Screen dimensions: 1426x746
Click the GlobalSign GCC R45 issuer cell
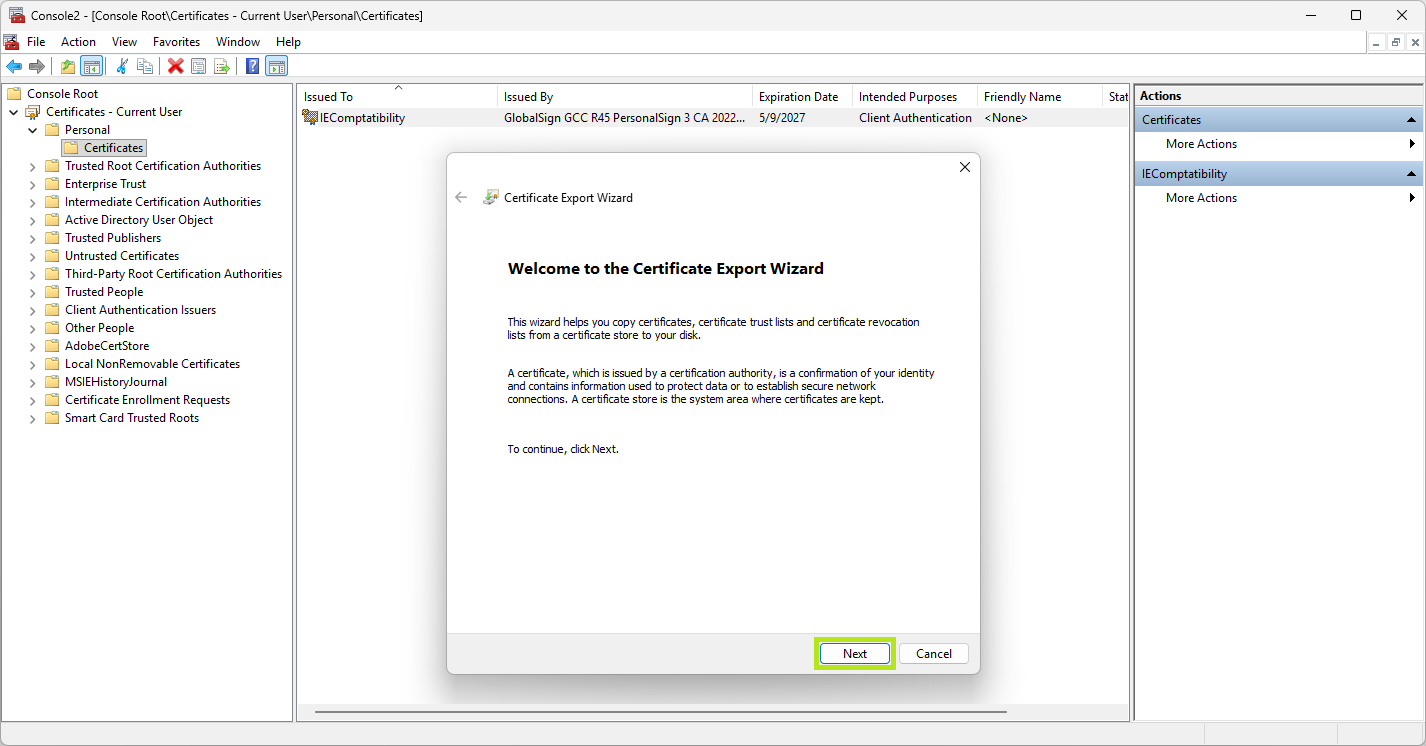(625, 118)
